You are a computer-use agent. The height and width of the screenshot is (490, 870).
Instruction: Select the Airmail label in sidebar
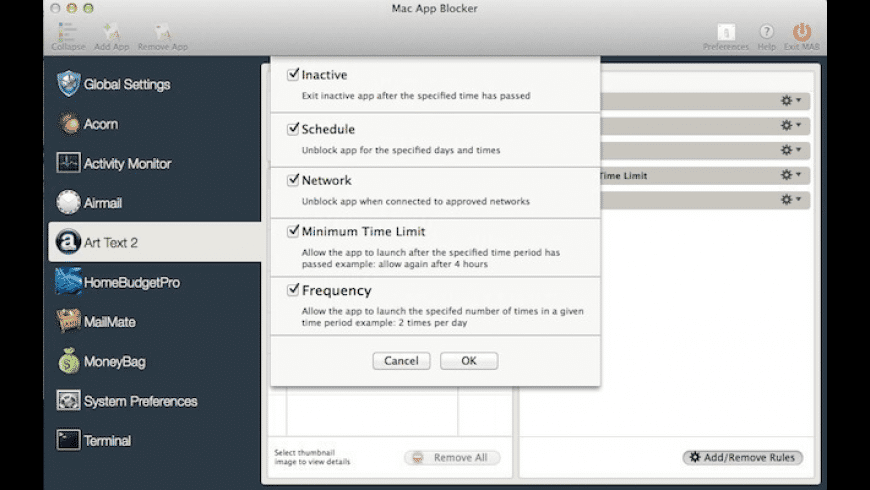click(103, 203)
